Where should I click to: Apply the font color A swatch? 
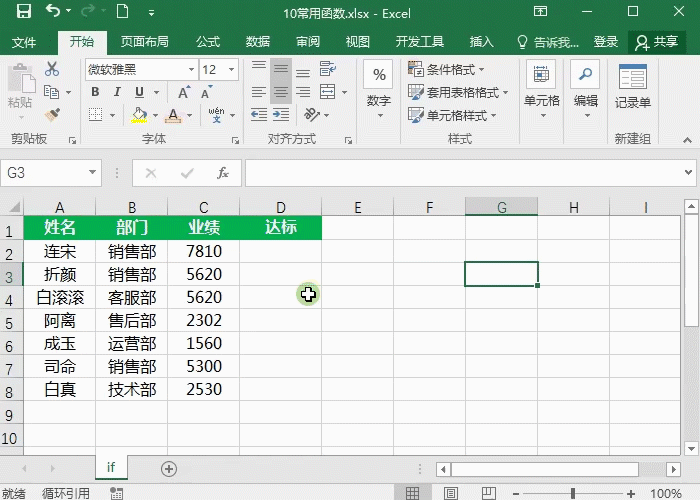(x=173, y=115)
